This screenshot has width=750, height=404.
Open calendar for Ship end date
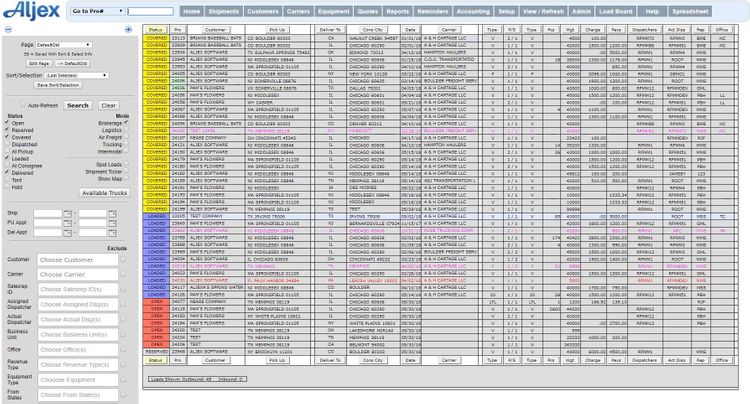(x=112, y=214)
